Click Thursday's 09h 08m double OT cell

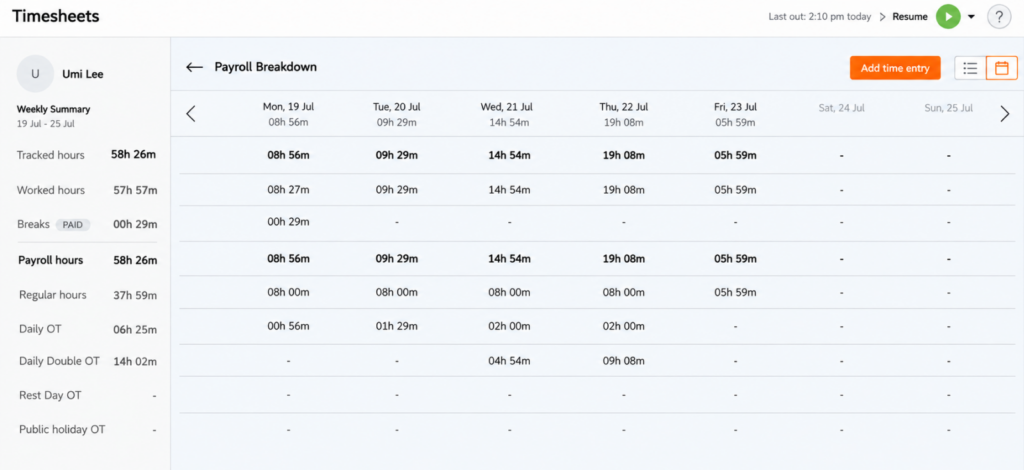(x=624, y=361)
